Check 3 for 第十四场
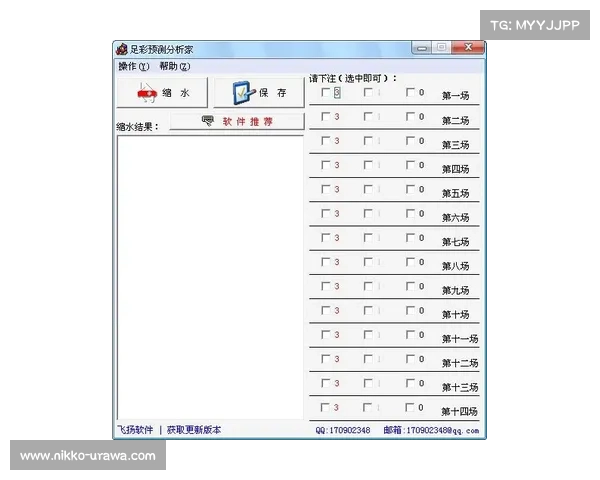600x480 pixels. click(325, 407)
